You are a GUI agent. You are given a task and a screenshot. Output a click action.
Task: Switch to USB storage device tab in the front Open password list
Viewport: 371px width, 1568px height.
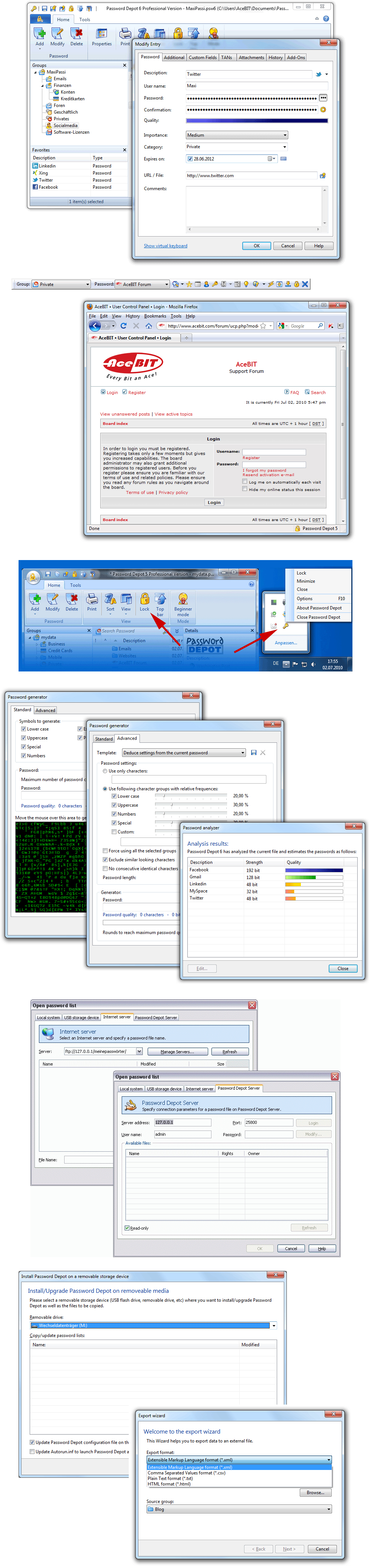pyautogui.click(x=164, y=1088)
